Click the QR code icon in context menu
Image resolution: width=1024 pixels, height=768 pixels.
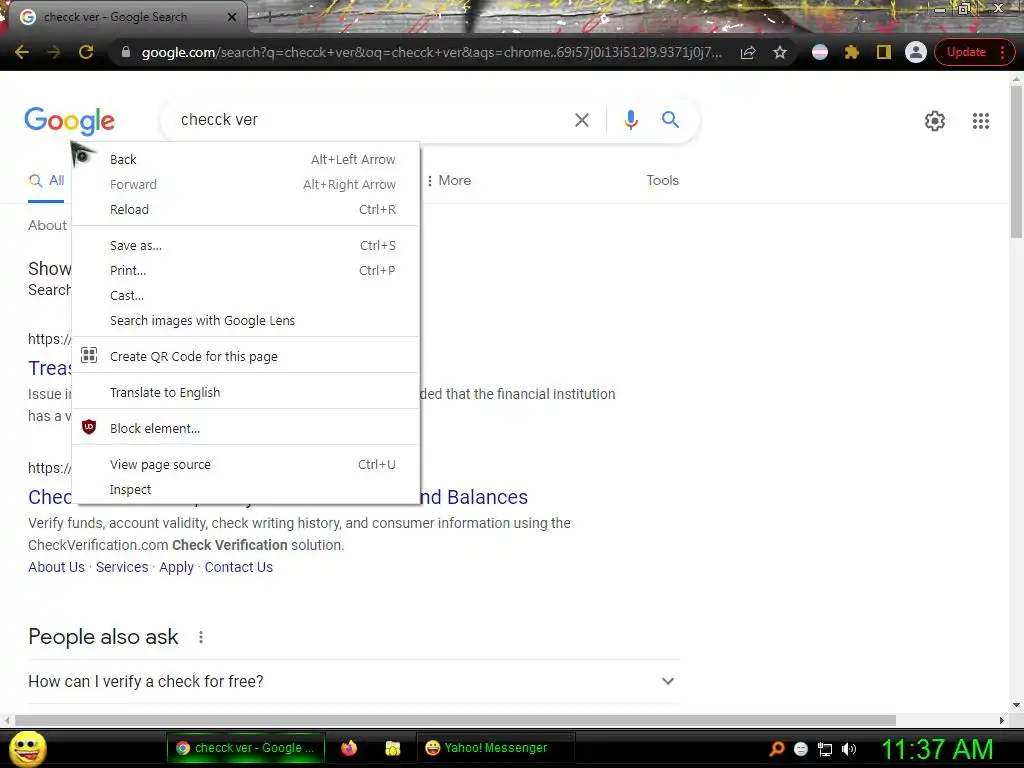pos(89,355)
